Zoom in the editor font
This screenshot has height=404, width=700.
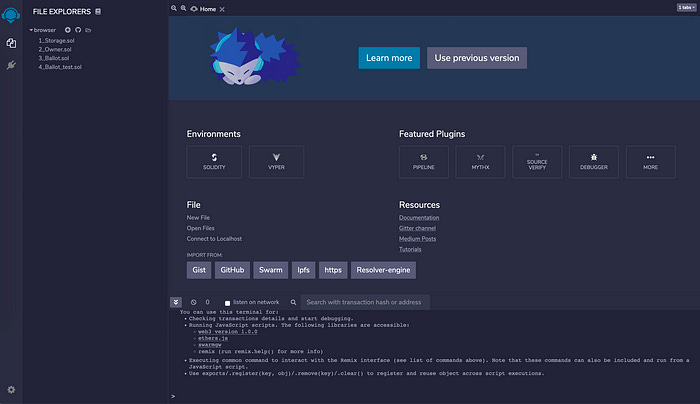(x=183, y=8)
